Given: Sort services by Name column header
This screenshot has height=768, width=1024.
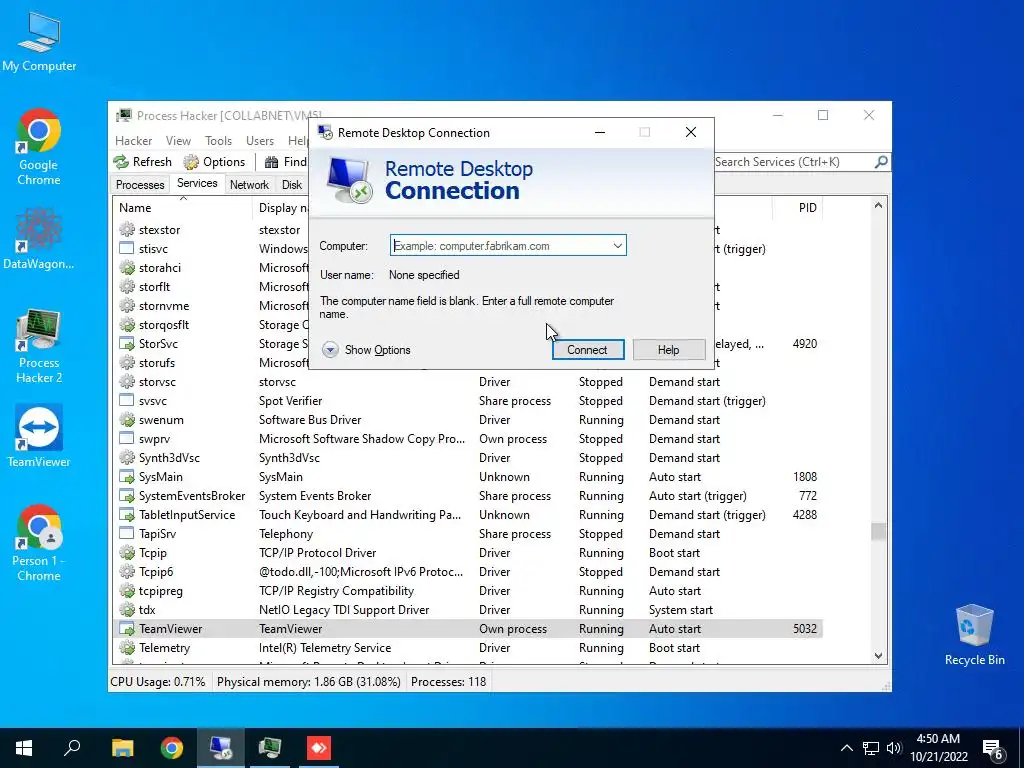Looking at the screenshot, I should [x=182, y=208].
